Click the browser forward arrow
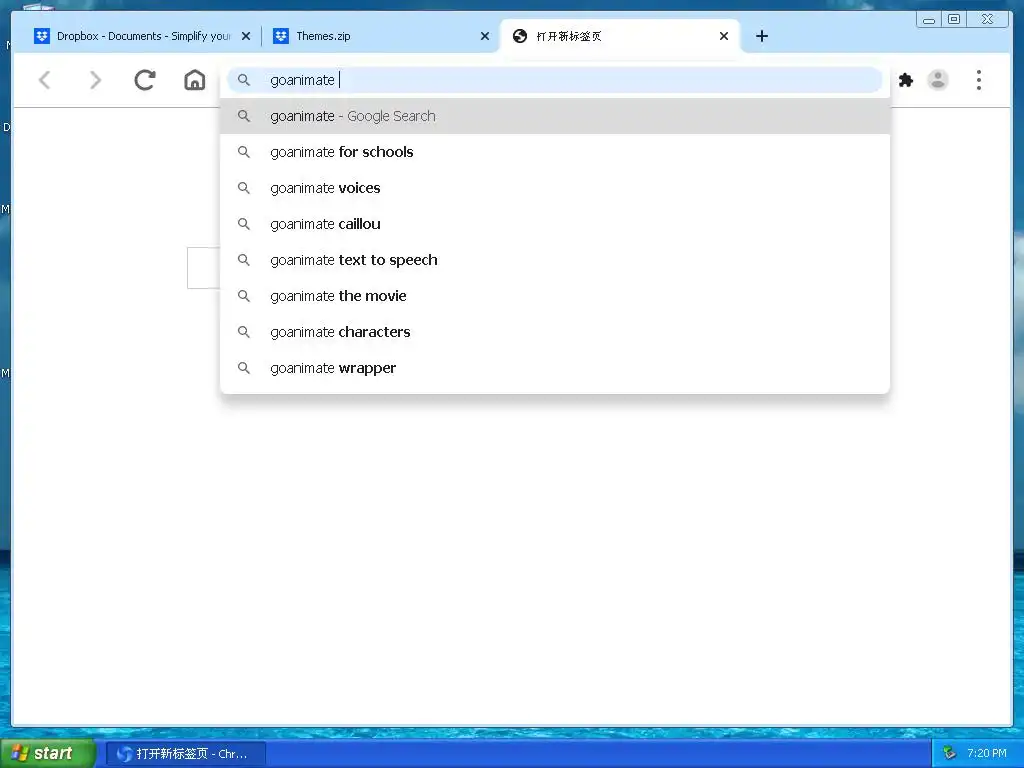Image resolution: width=1024 pixels, height=768 pixels. 95,80
